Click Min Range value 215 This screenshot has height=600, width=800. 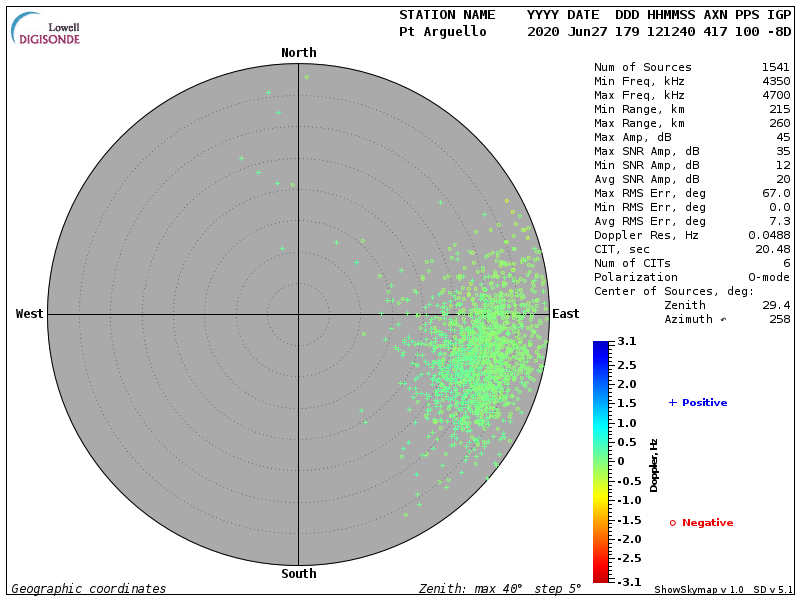pyautogui.click(x=780, y=109)
